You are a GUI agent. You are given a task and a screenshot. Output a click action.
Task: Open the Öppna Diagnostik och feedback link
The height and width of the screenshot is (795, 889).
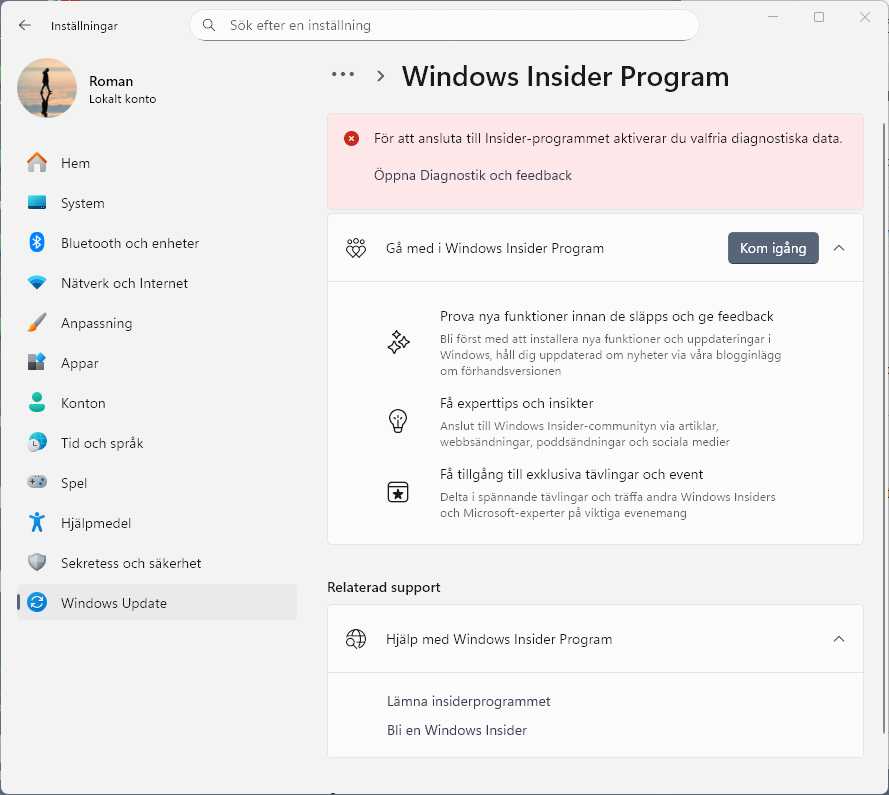472,175
